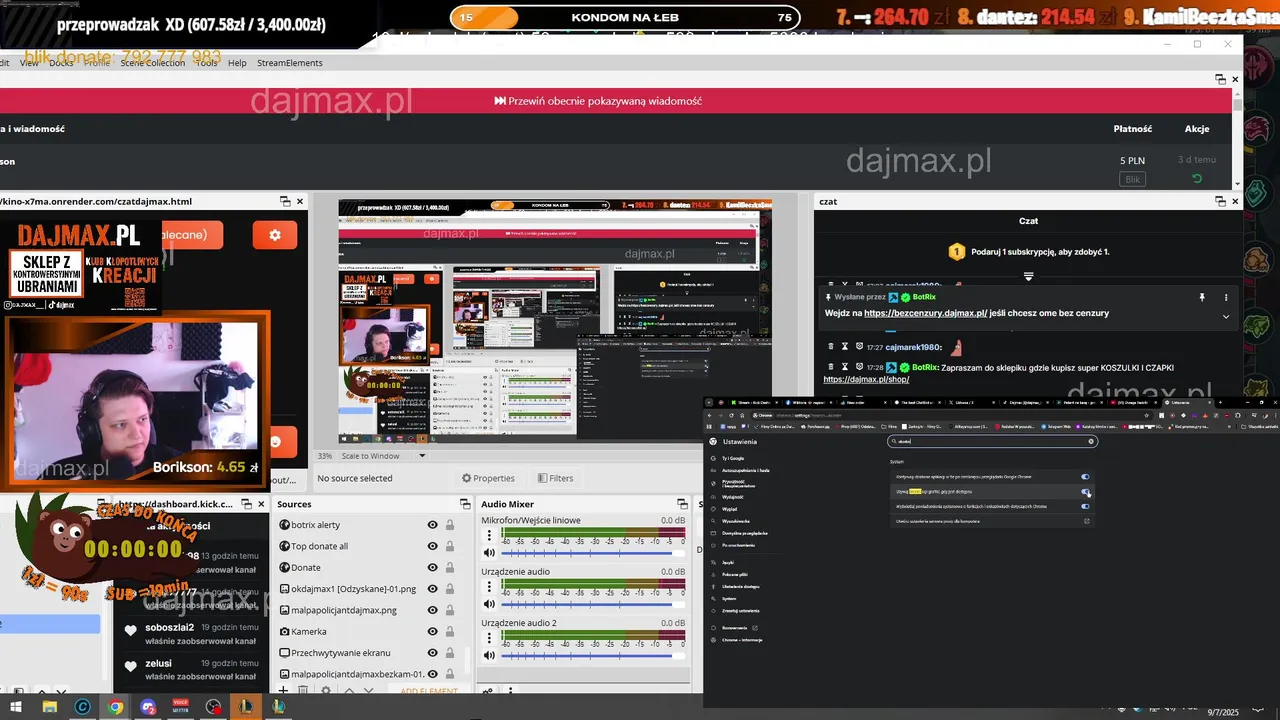
Task: Open Mikrofon/Wejście liniowe options kebab menu
Action: 489,536
